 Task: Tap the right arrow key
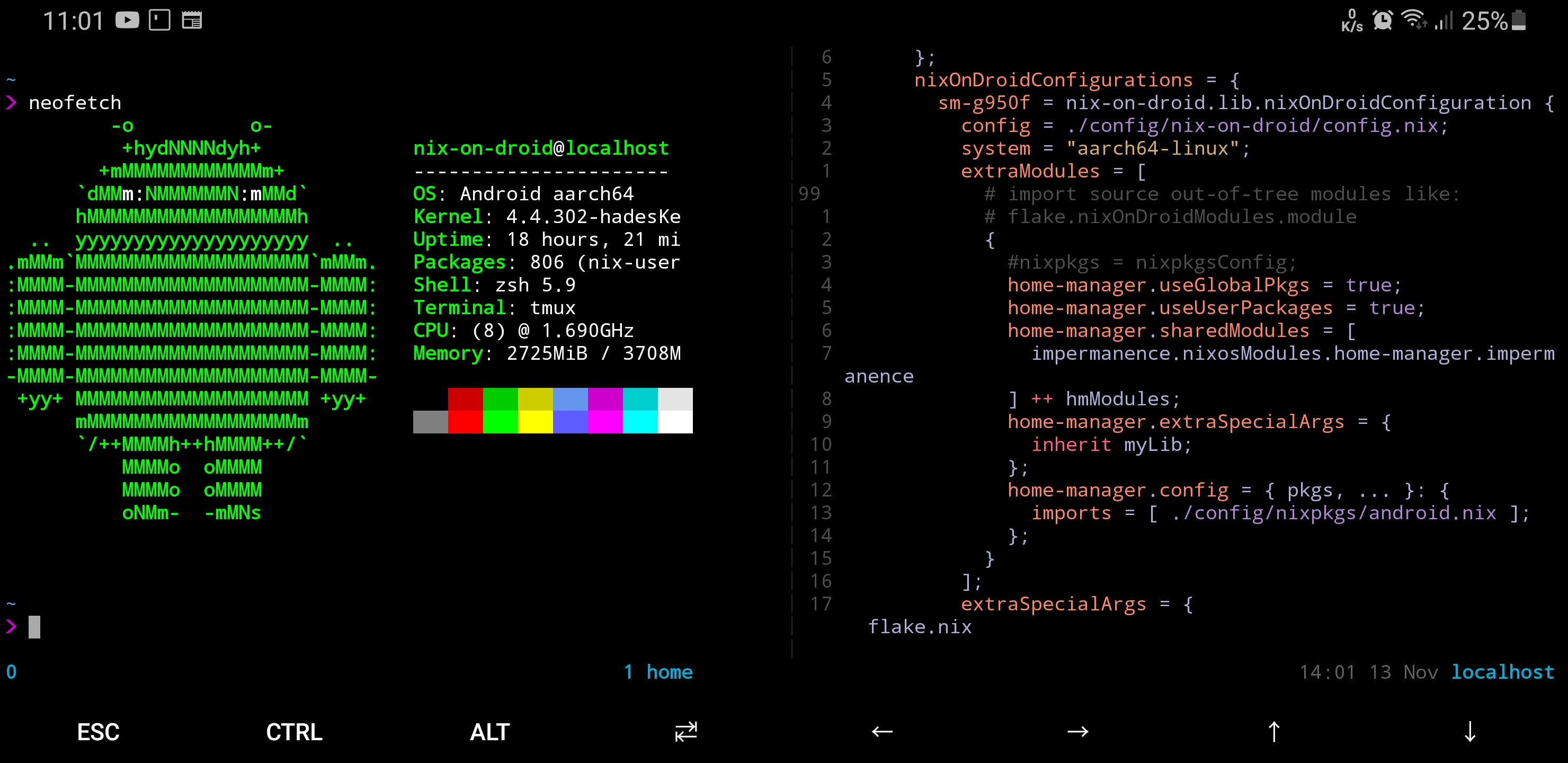click(x=1078, y=732)
